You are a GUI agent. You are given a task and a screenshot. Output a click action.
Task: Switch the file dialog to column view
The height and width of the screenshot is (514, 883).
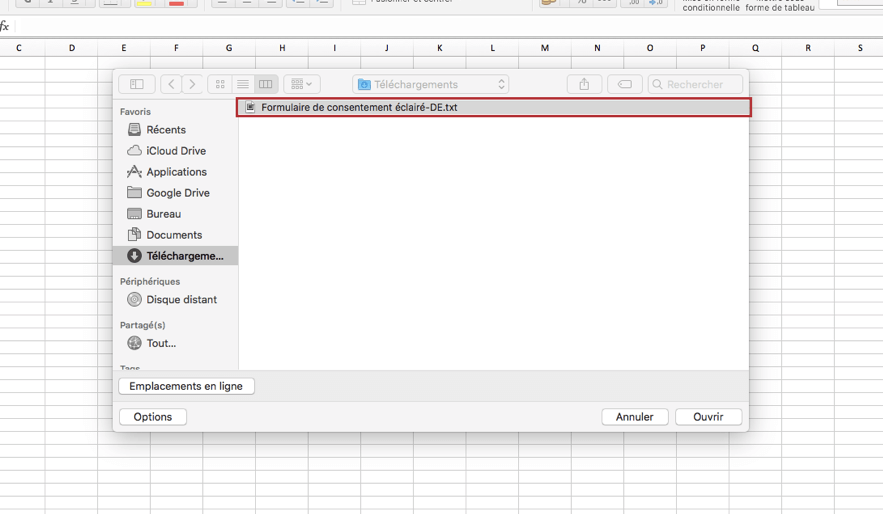(266, 84)
